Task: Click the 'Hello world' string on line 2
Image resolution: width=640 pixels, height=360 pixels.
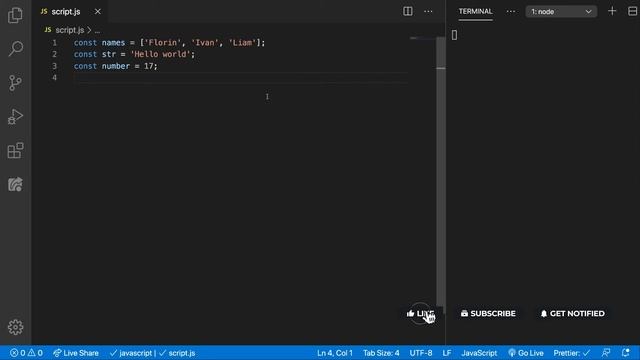Action: click(x=160, y=54)
